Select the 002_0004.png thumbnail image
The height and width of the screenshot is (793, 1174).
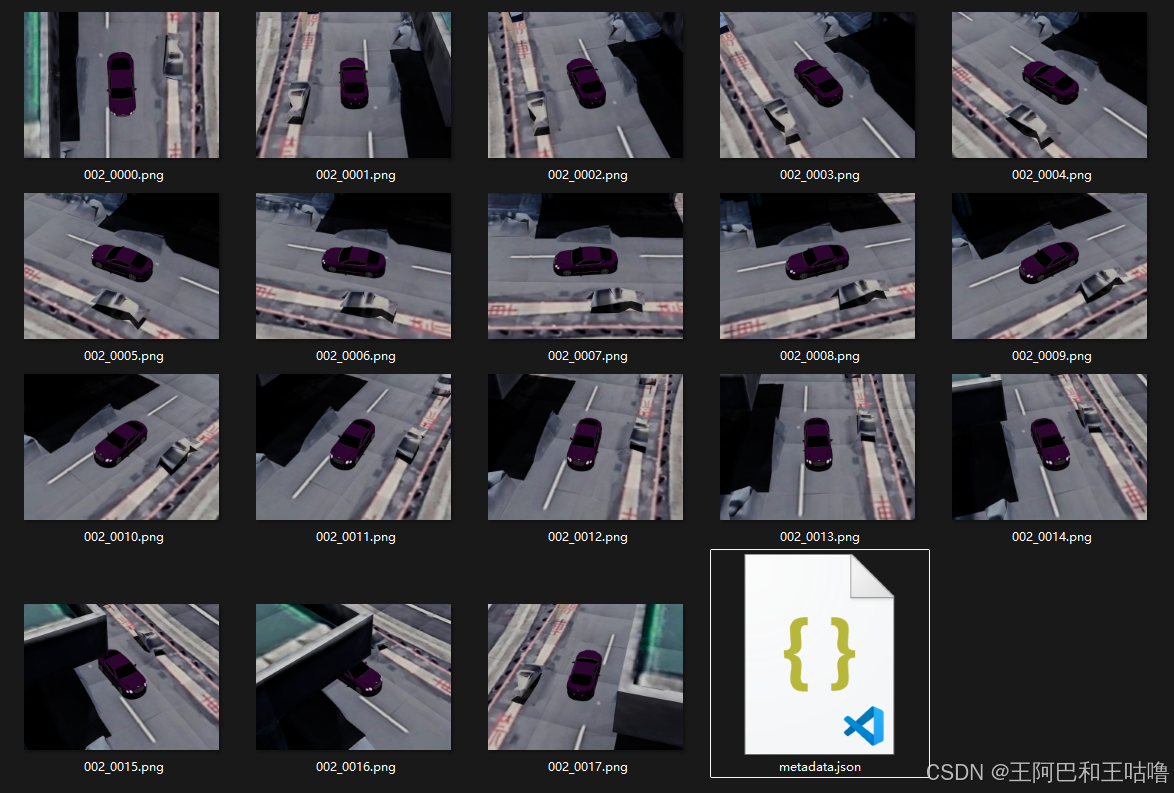pos(1050,85)
